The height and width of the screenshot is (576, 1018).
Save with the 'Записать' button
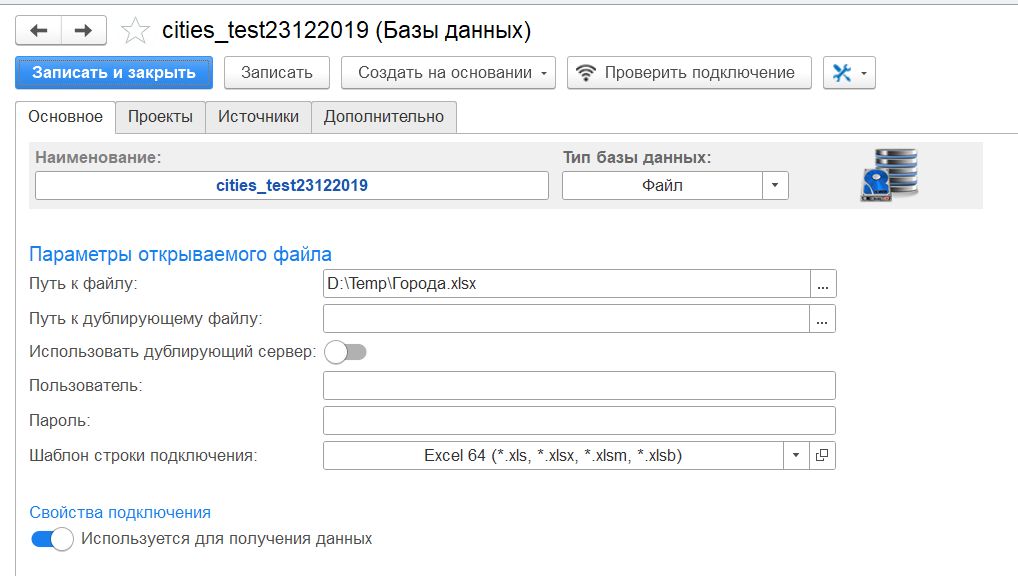[277, 73]
